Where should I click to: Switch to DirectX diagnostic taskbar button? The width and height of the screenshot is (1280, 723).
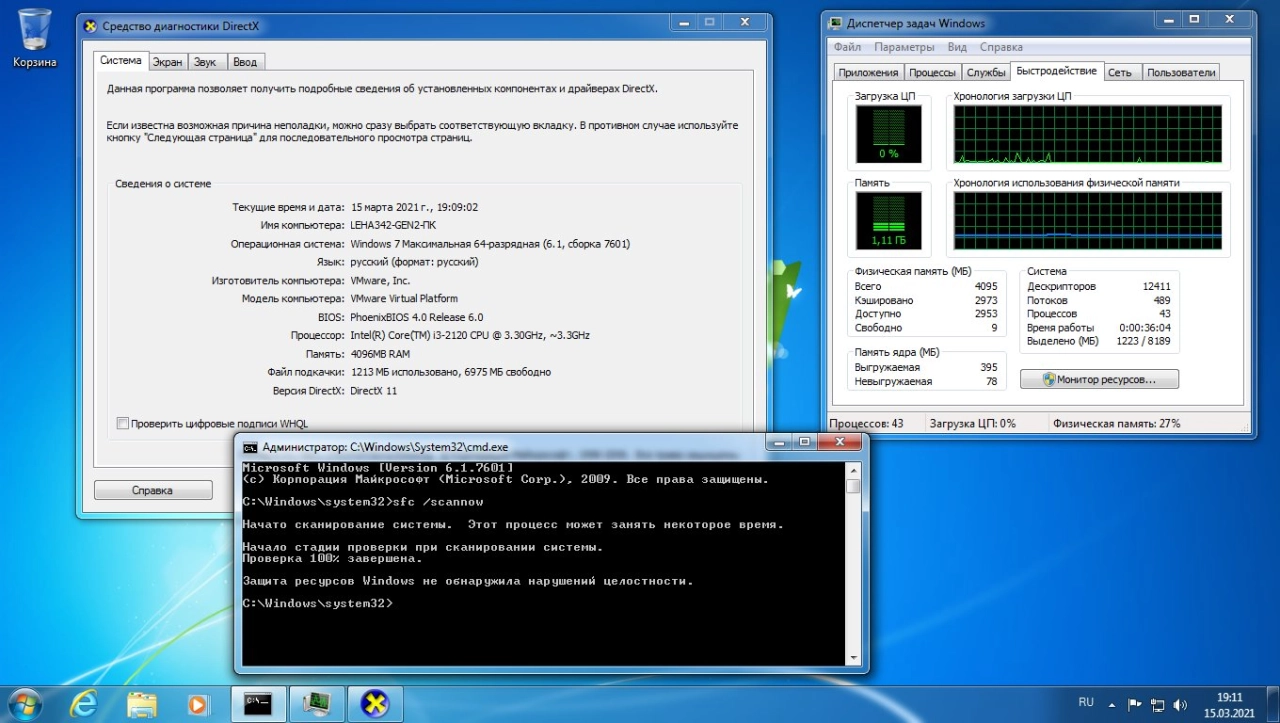[375, 704]
